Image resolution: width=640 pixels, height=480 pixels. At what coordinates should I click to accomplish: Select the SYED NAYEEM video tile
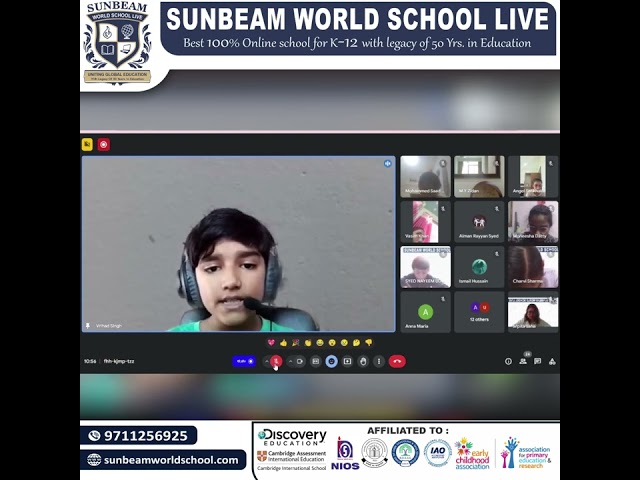tap(425, 267)
